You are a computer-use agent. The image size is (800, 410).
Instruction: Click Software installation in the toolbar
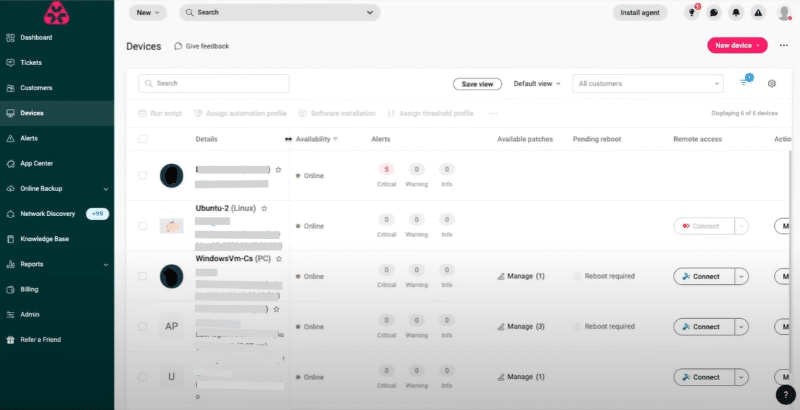pyautogui.click(x=337, y=114)
